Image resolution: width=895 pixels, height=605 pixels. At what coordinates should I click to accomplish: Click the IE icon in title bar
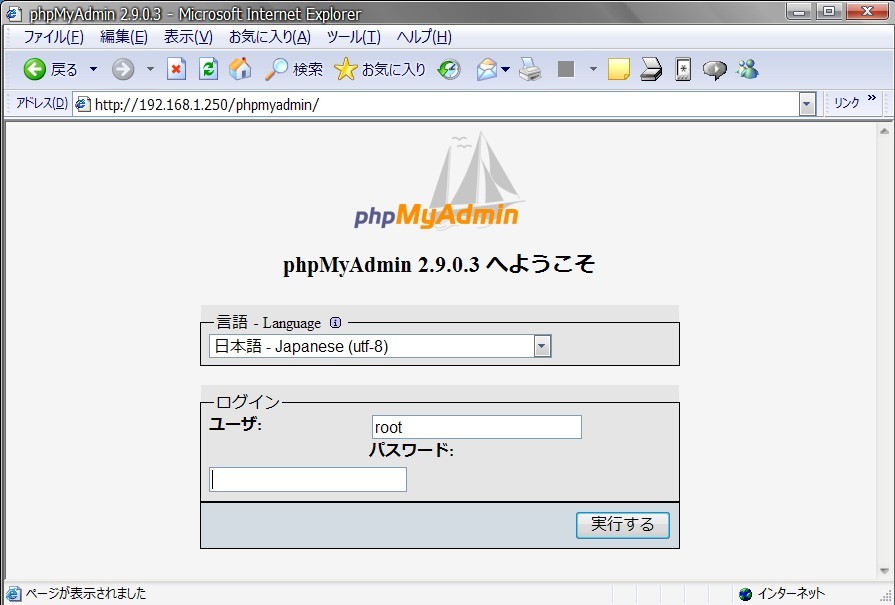(x=14, y=13)
